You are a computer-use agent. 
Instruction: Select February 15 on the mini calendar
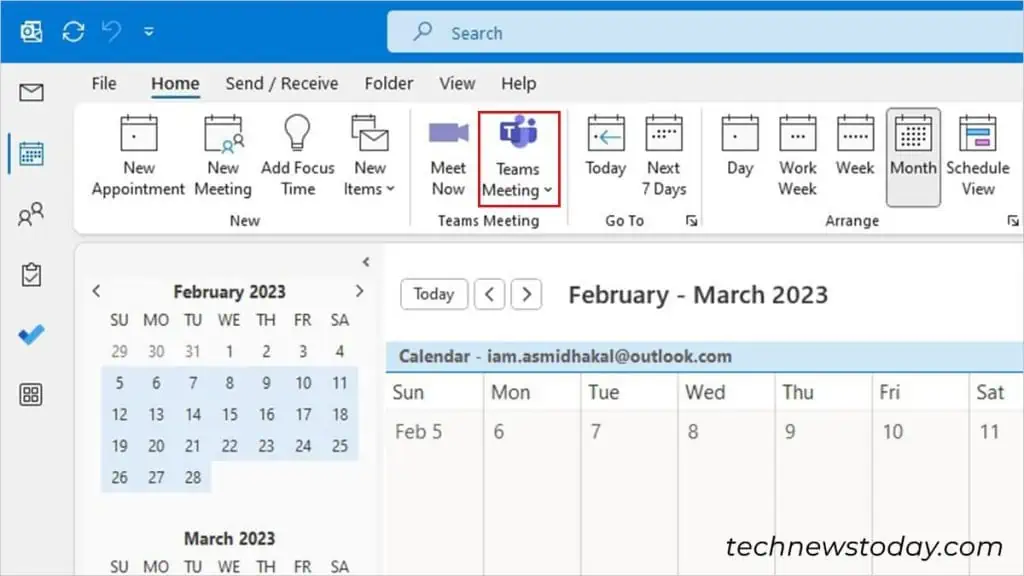(229, 414)
